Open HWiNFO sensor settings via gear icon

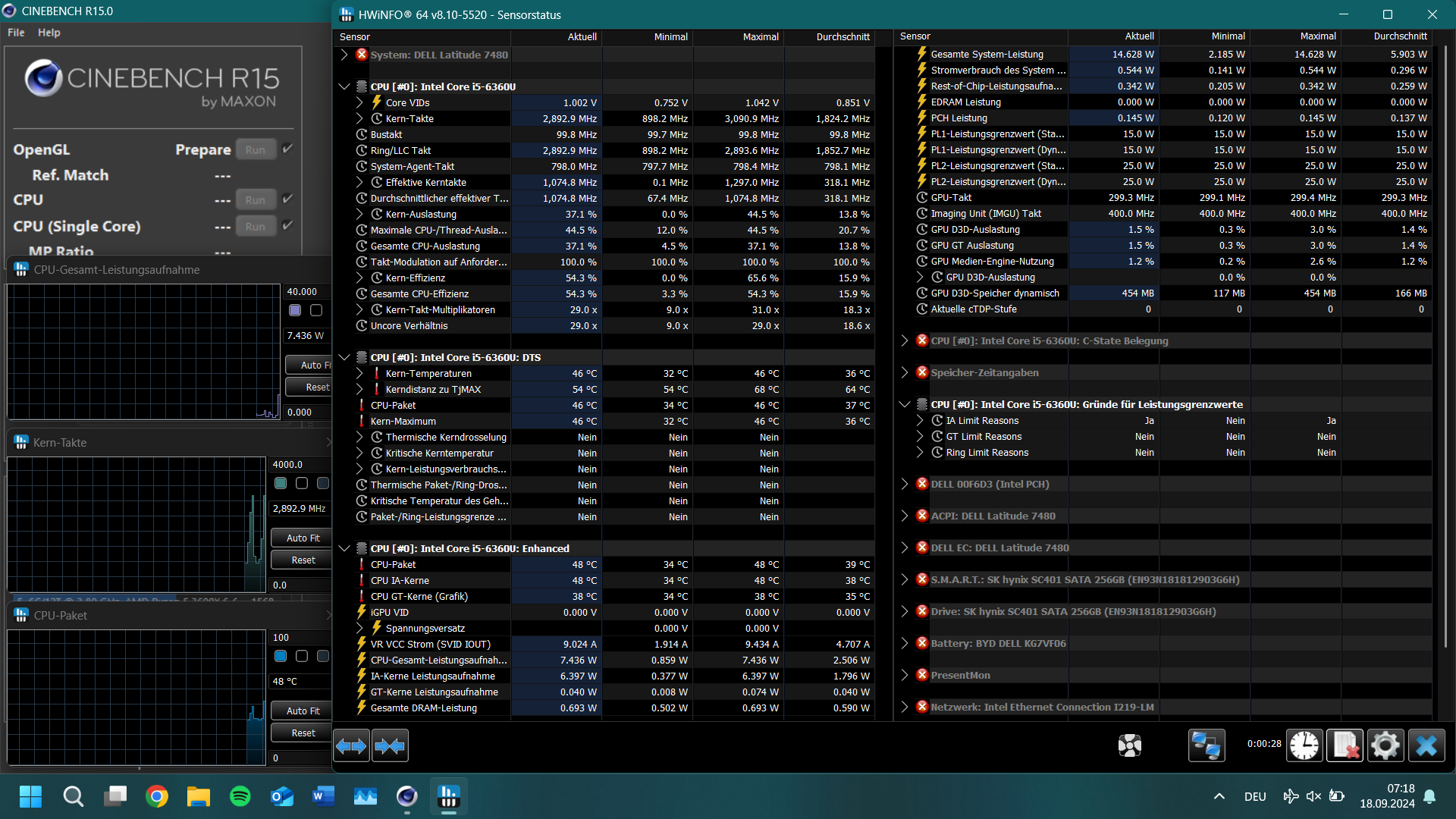(x=1385, y=745)
